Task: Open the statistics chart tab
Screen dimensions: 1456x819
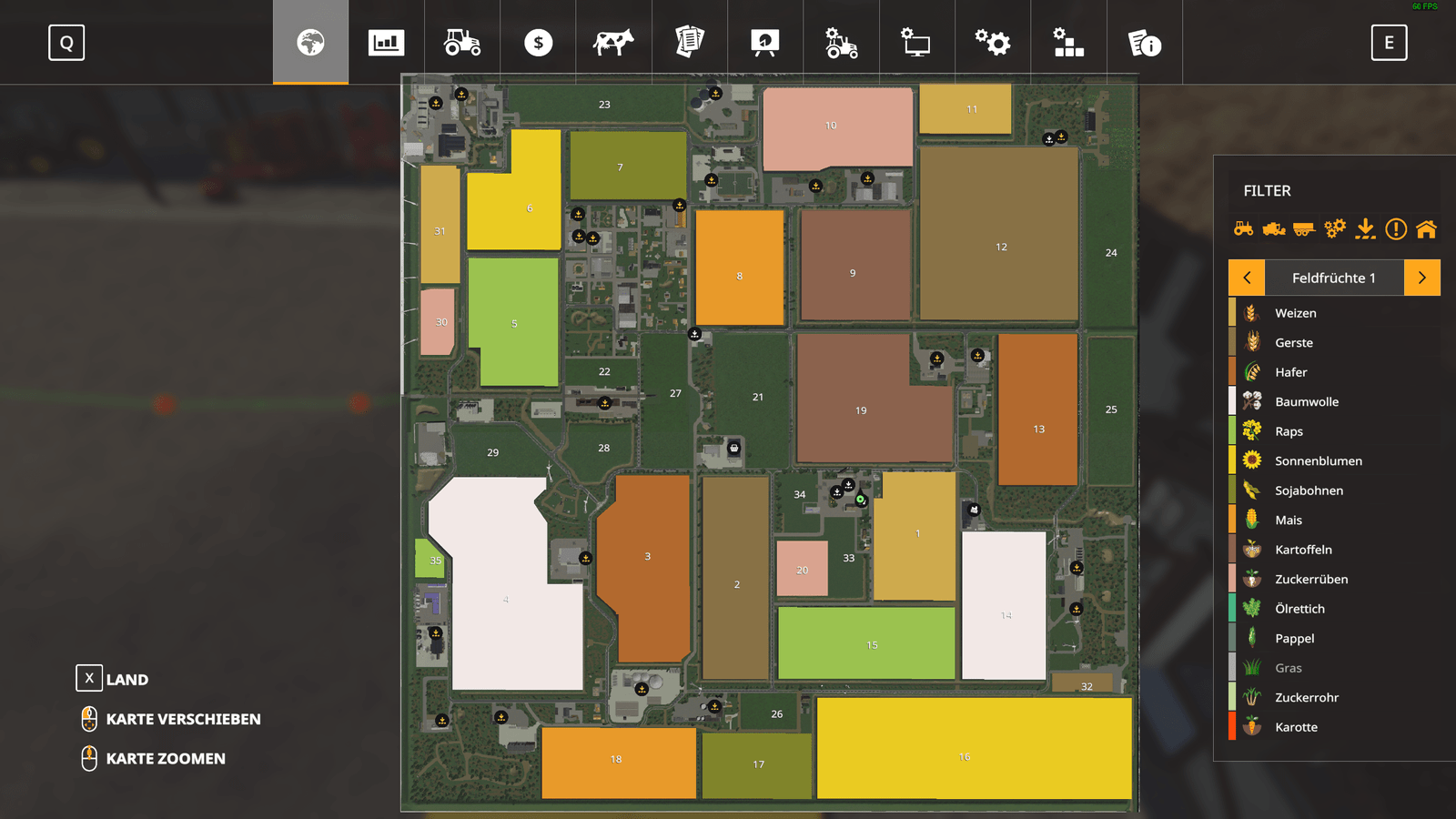Action: click(386, 42)
